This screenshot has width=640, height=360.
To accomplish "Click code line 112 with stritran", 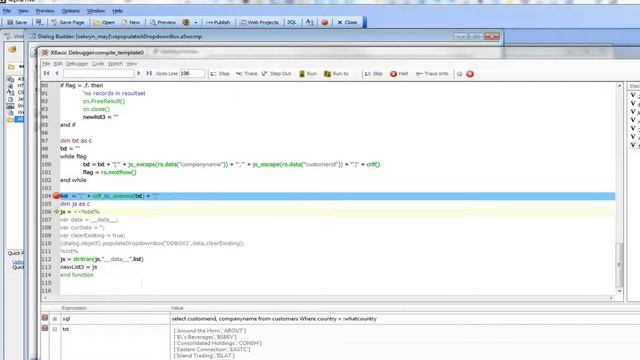I will (102, 259).
